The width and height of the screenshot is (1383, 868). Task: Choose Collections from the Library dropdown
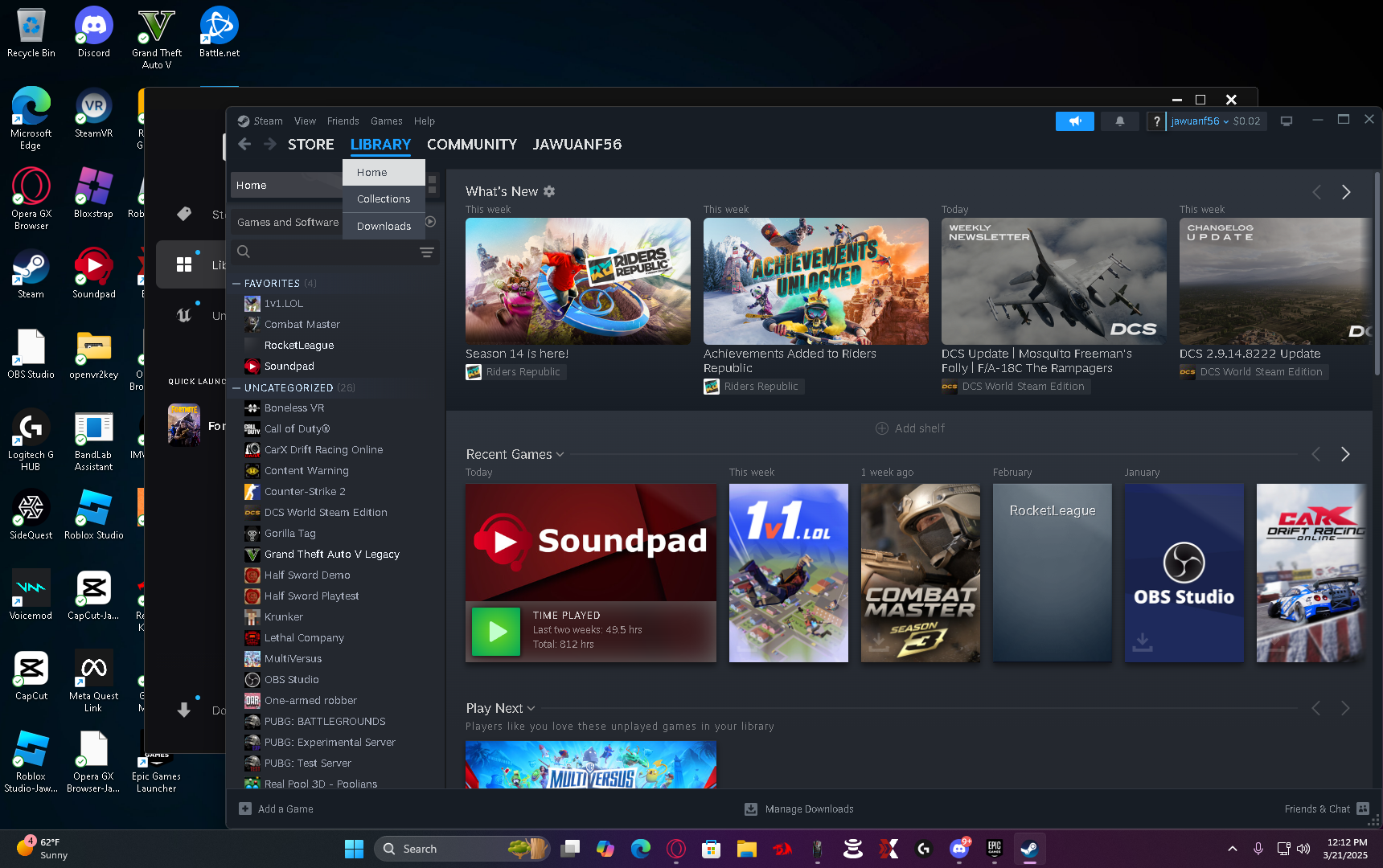coord(384,199)
